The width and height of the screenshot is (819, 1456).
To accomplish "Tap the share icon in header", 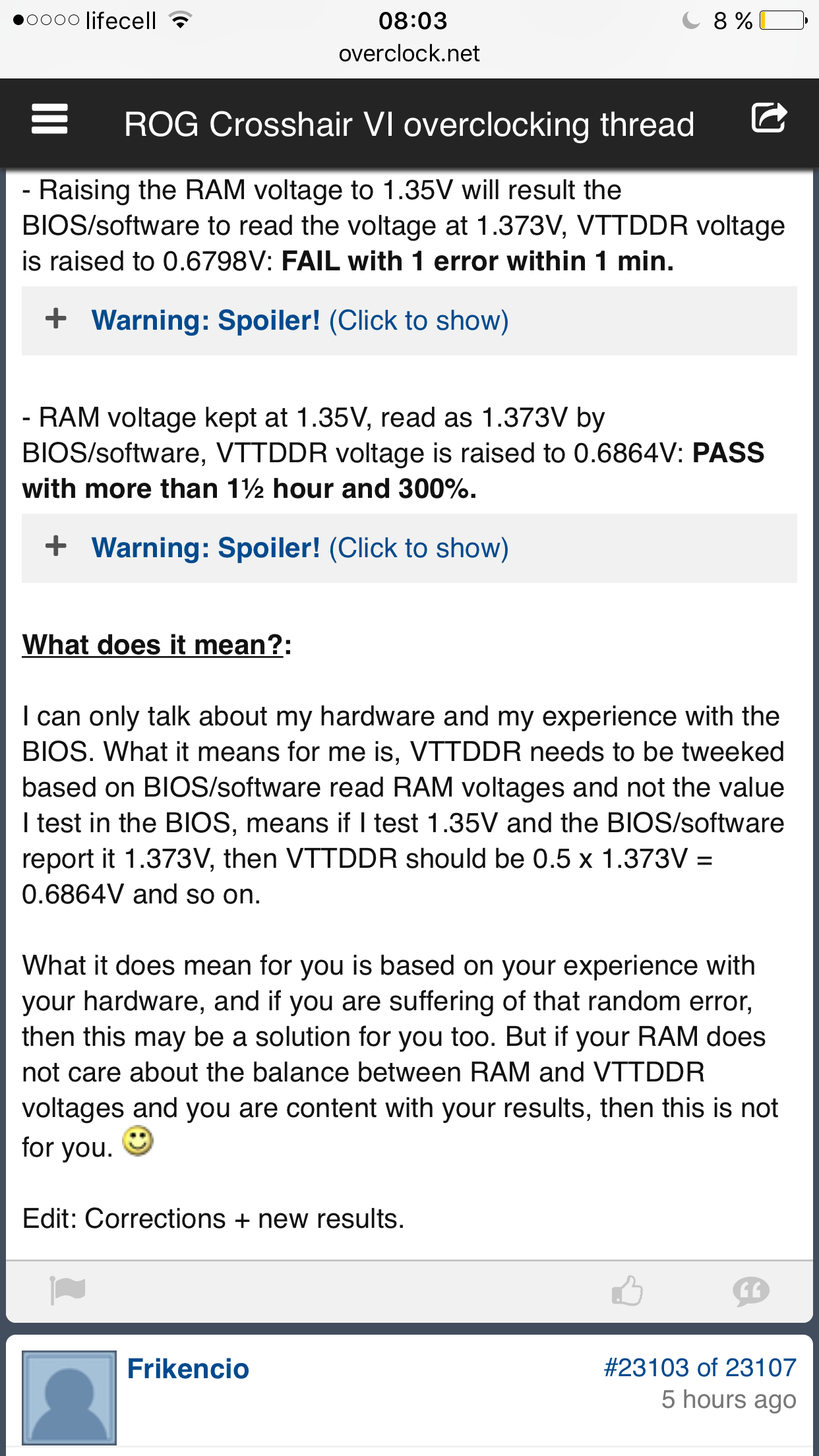I will (x=769, y=119).
